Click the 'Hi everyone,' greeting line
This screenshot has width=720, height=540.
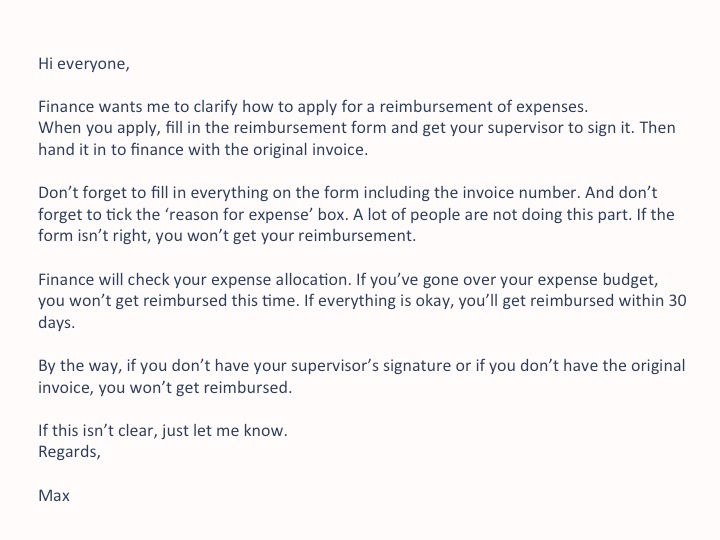(84, 63)
